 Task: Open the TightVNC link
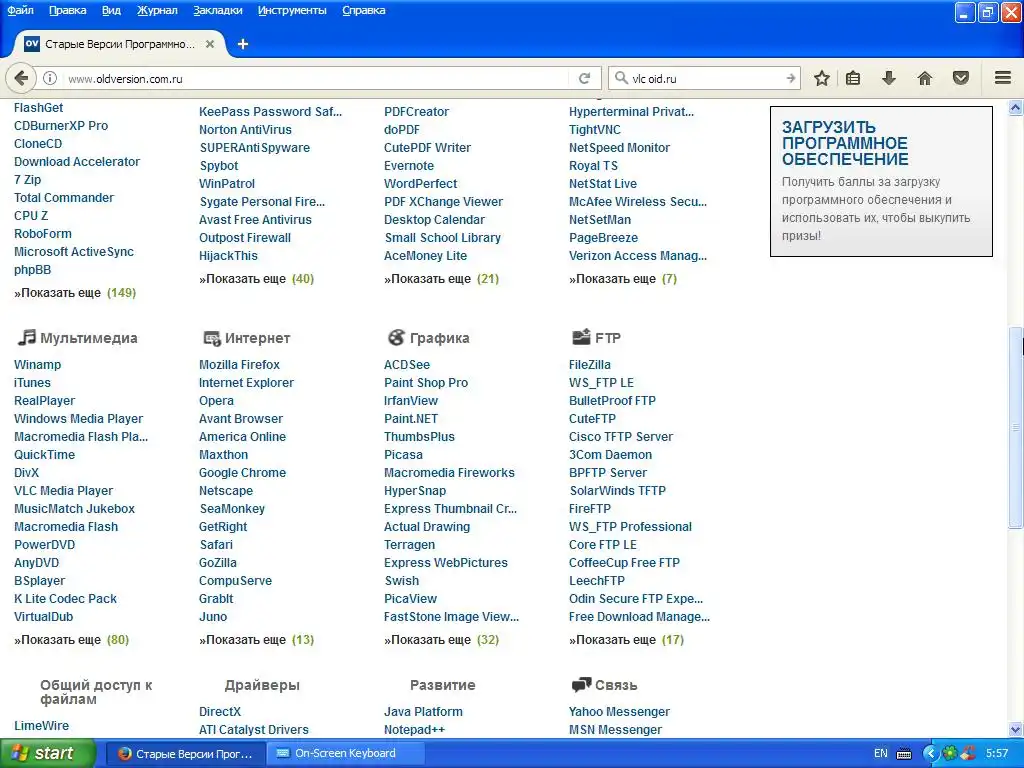(594, 130)
